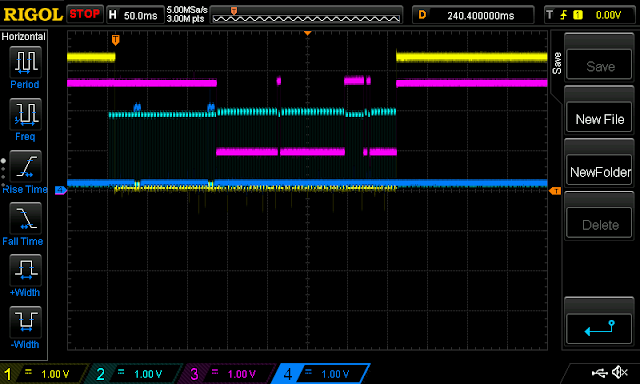
Task: Select channel 1 scale label 1.00 V
Action: click(55, 374)
